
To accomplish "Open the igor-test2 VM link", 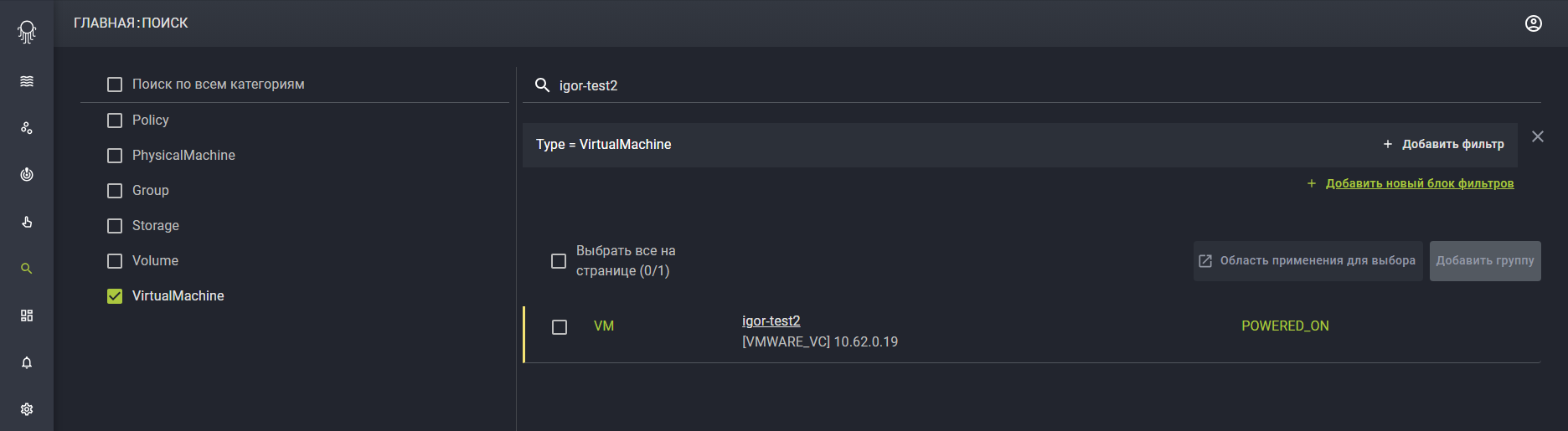I will coord(771,321).
